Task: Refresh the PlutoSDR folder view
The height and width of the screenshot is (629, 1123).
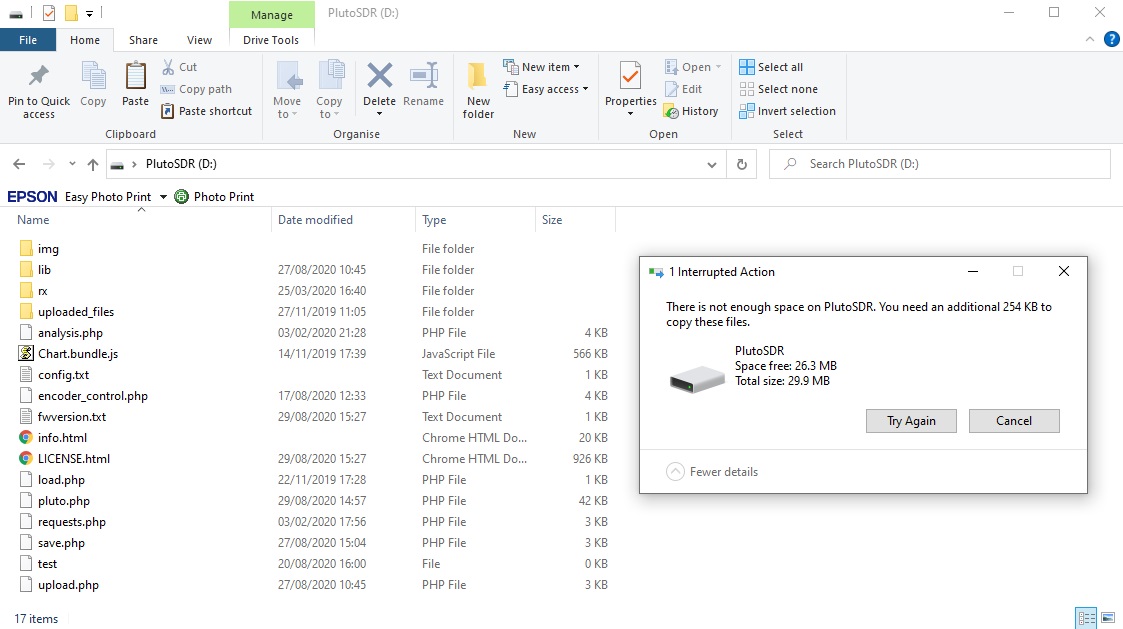Action: tap(741, 165)
